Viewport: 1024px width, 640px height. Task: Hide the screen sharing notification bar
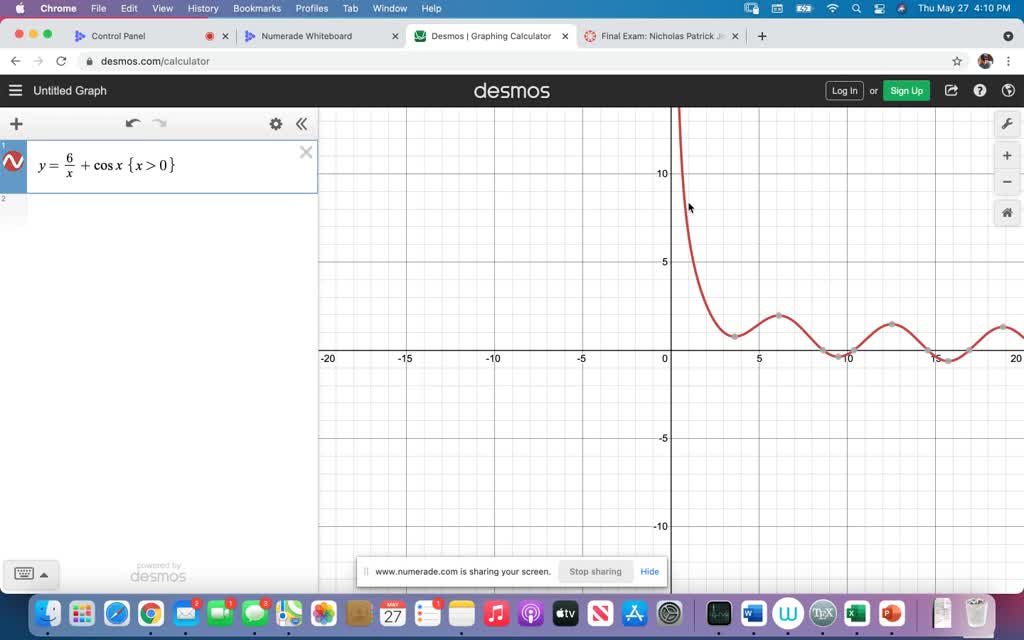point(649,571)
